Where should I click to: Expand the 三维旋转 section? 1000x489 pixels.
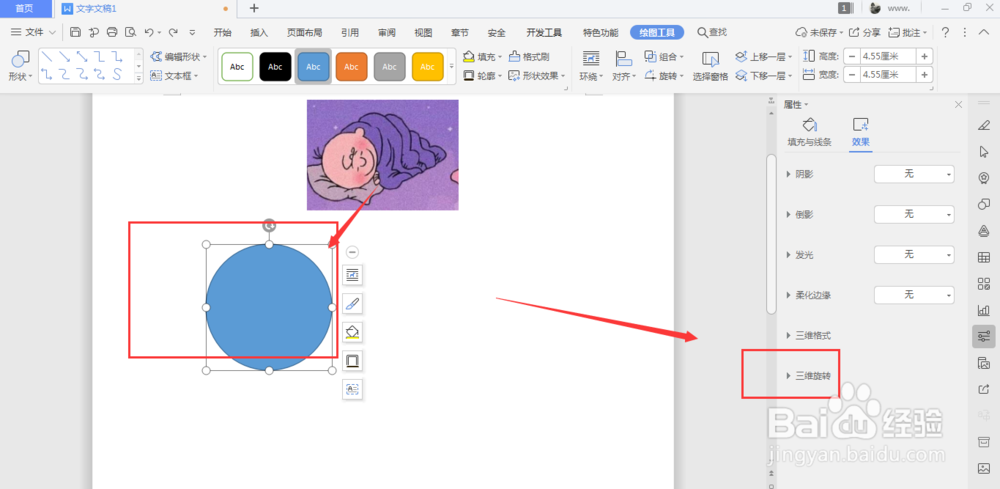click(809, 376)
